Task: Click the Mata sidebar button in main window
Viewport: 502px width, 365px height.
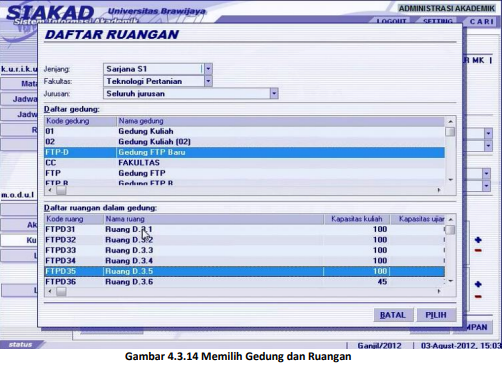Action: pos(19,83)
